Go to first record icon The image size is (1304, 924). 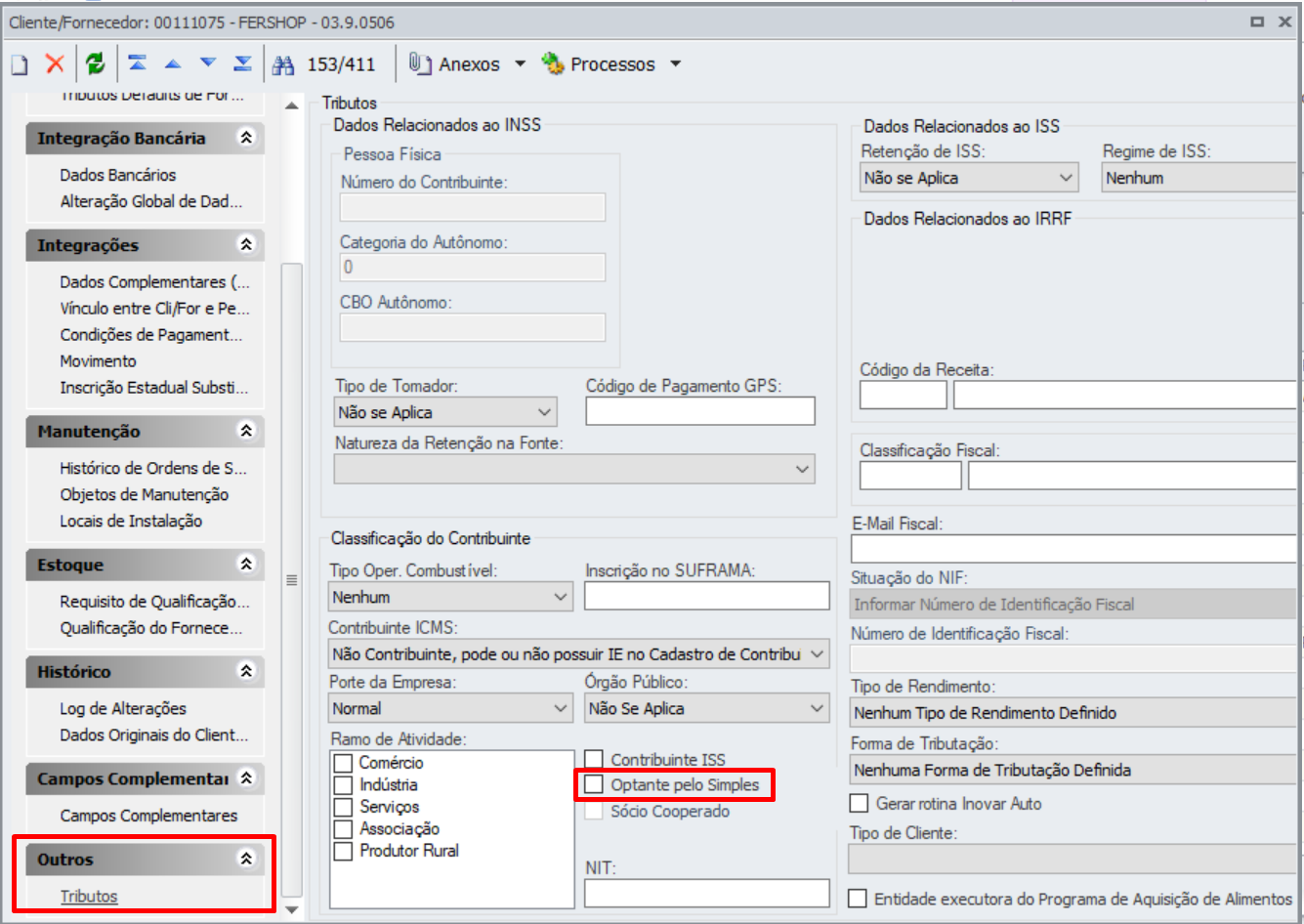pyautogui.click(x=138, y=63)
